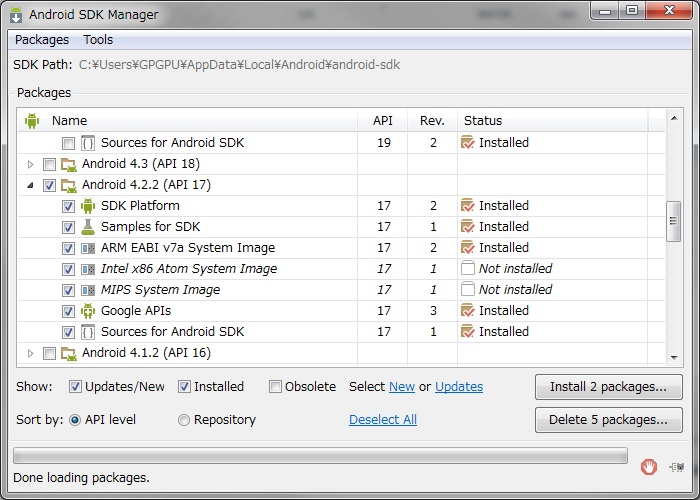700x500 pixels.
Task: Expand the Android 4.1.2 (API 16) node
Action: (30, 353)
